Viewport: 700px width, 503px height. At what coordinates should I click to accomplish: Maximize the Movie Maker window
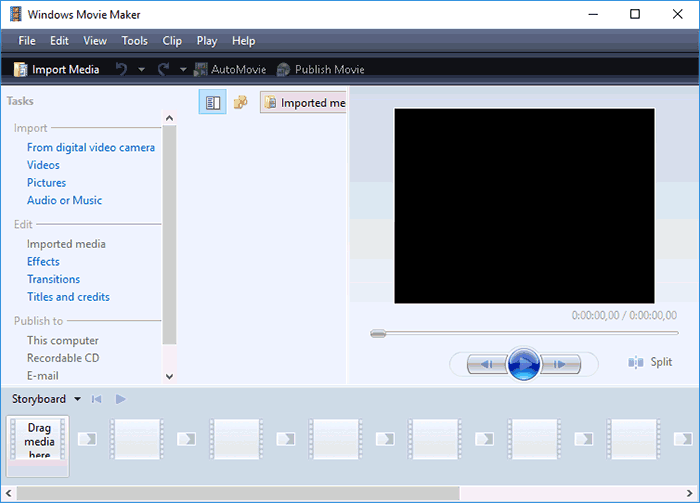(635, 14)
